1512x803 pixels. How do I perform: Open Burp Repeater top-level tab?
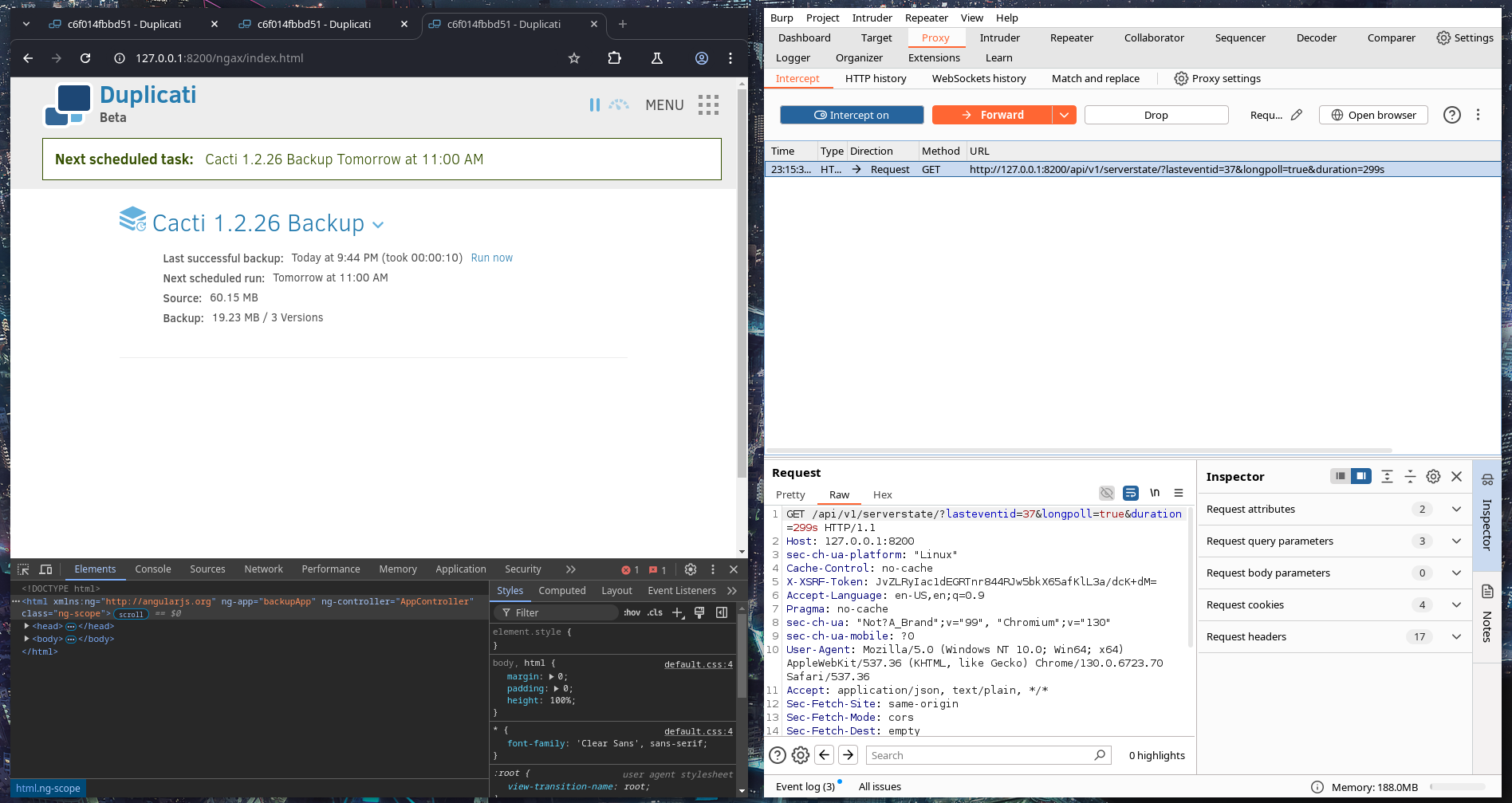1071,37
